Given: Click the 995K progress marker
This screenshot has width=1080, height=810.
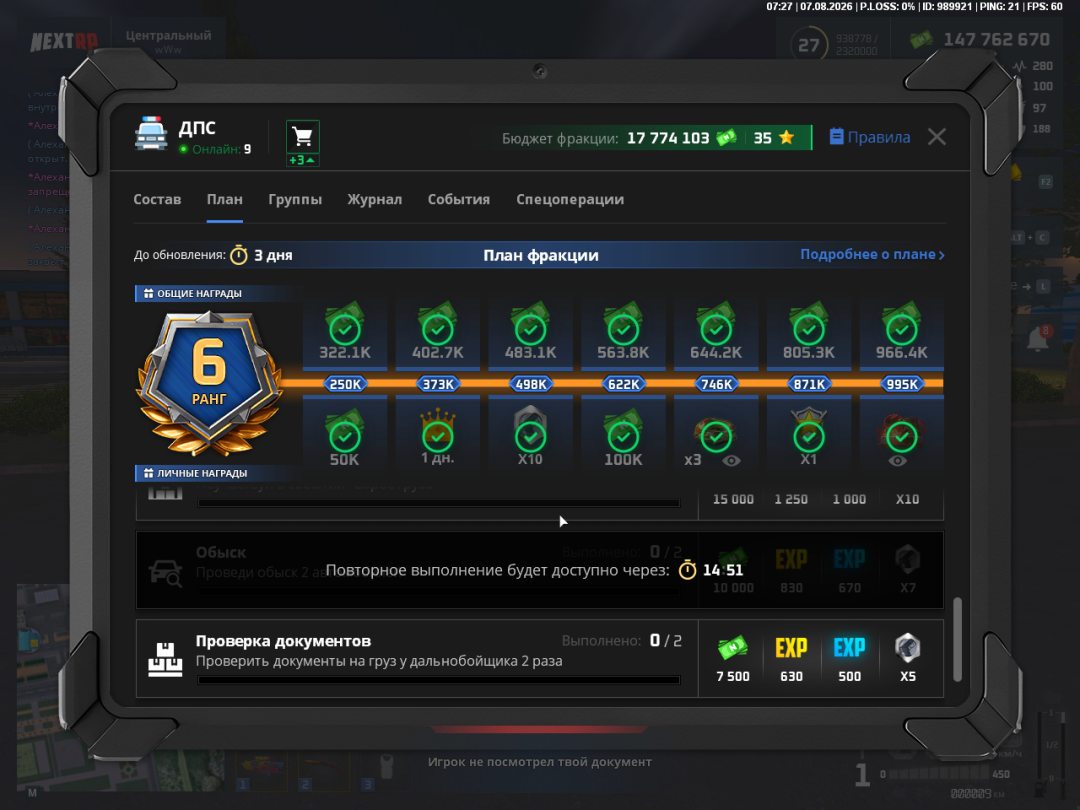Looking at the screenshot, I should coord(902,384).
